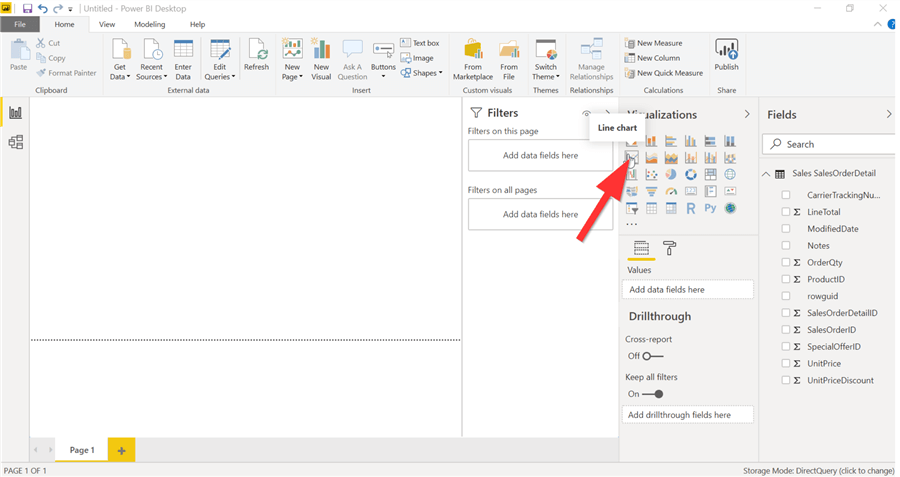Toggle the Keep all filters switch
900x477 pixels.
pyautogui.click(x=653, y=394)
